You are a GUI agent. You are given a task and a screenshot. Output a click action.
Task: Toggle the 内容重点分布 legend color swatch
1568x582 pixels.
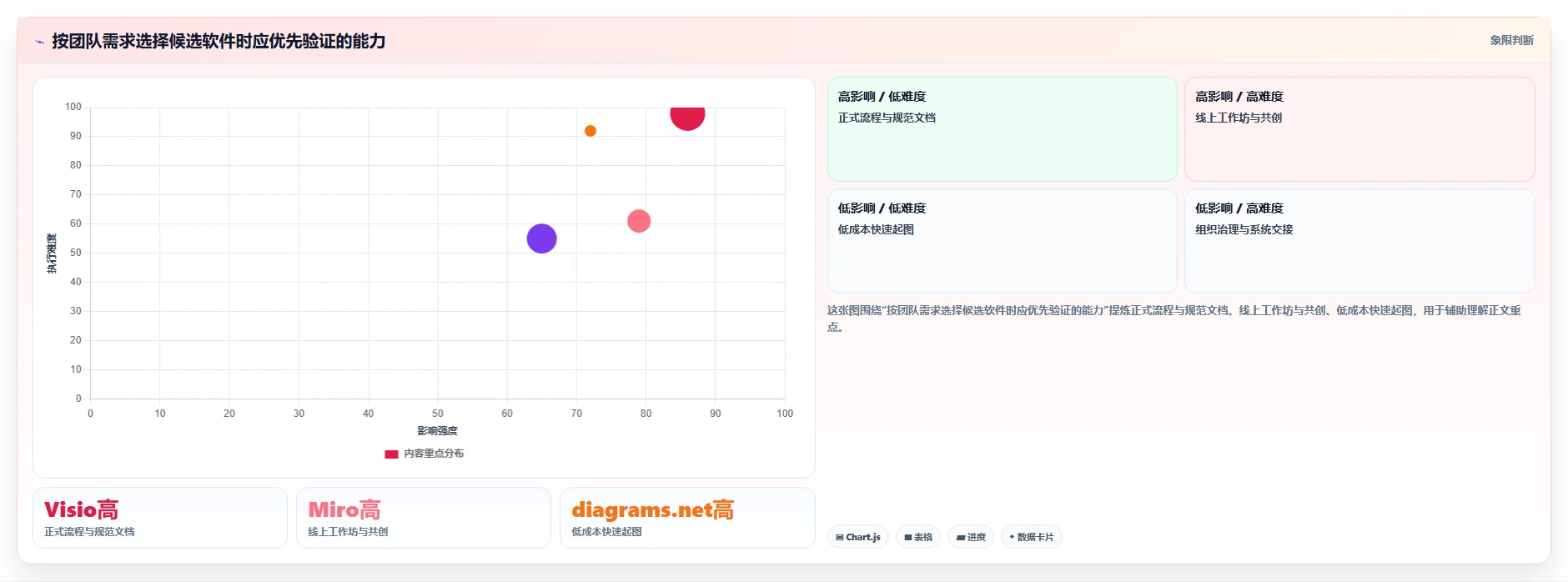391,454
